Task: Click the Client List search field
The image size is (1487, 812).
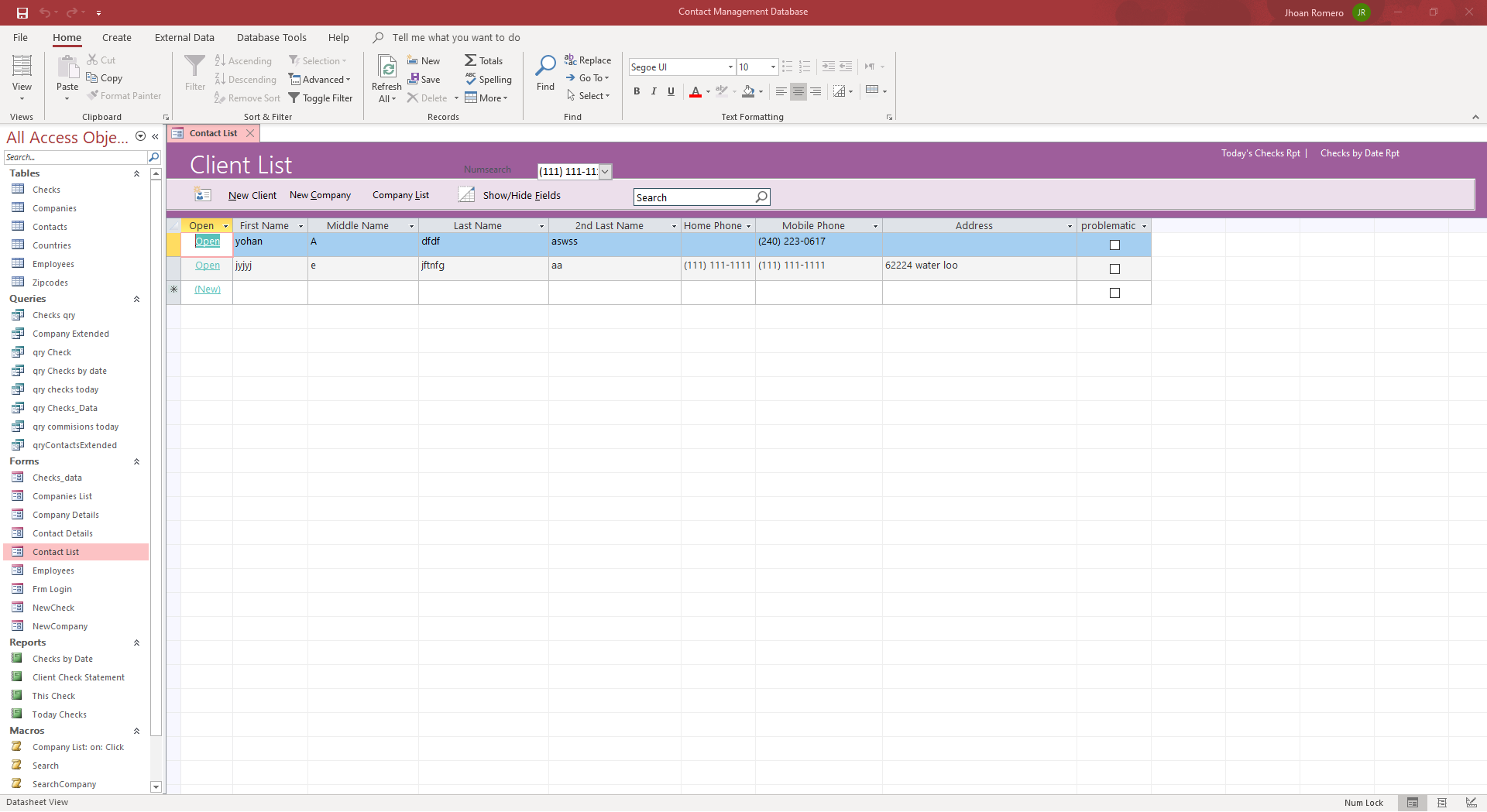Action: [x=694, y=197]
